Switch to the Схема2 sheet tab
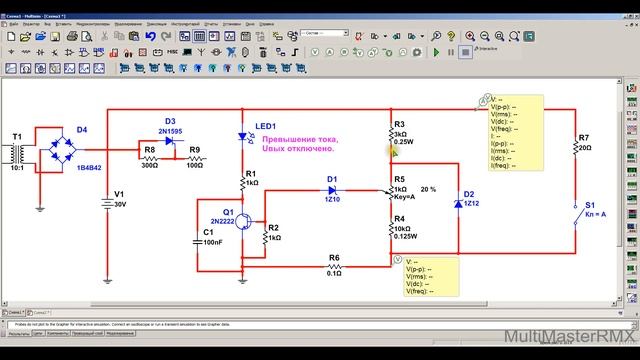Image resolution: width=640 pixels, height=360 pixels. click(x=39, y=313)
